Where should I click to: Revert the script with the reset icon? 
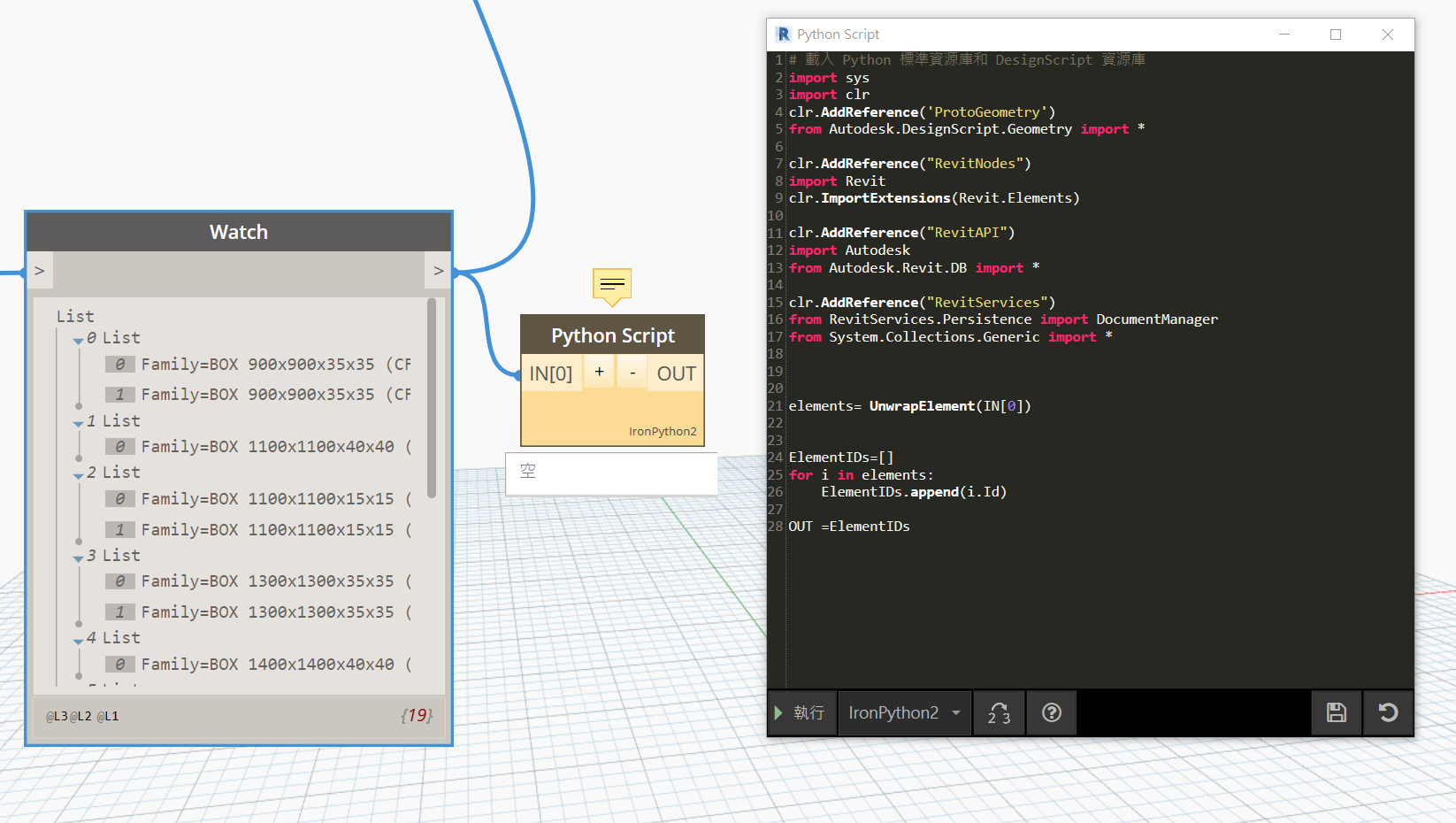point(1388,713)
